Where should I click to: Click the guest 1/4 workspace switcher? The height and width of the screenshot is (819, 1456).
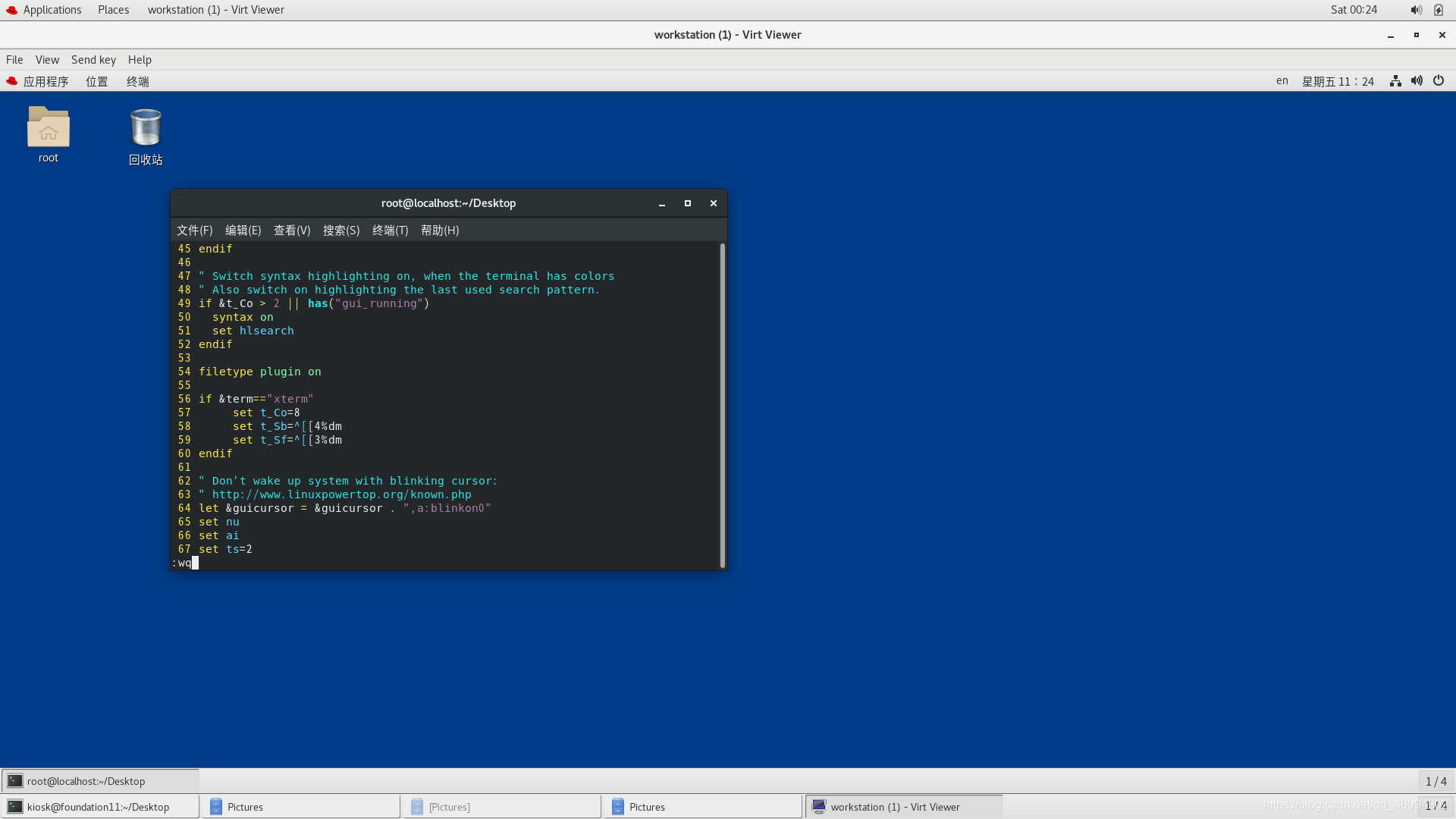click(1436, 781)
